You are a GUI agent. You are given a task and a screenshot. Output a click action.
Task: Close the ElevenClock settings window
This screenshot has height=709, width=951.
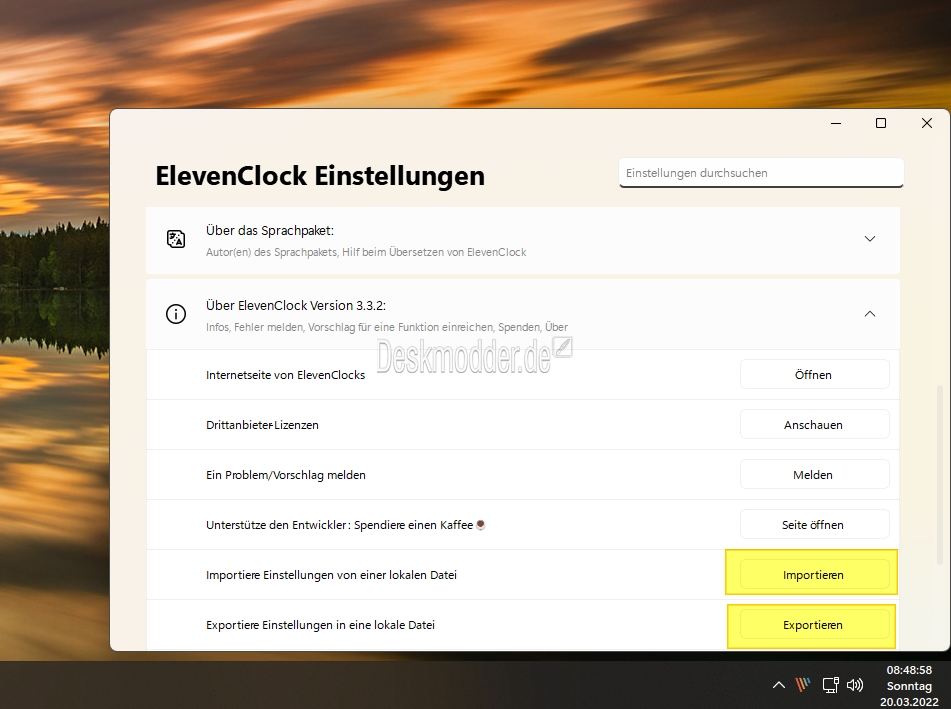click(927, 123)
